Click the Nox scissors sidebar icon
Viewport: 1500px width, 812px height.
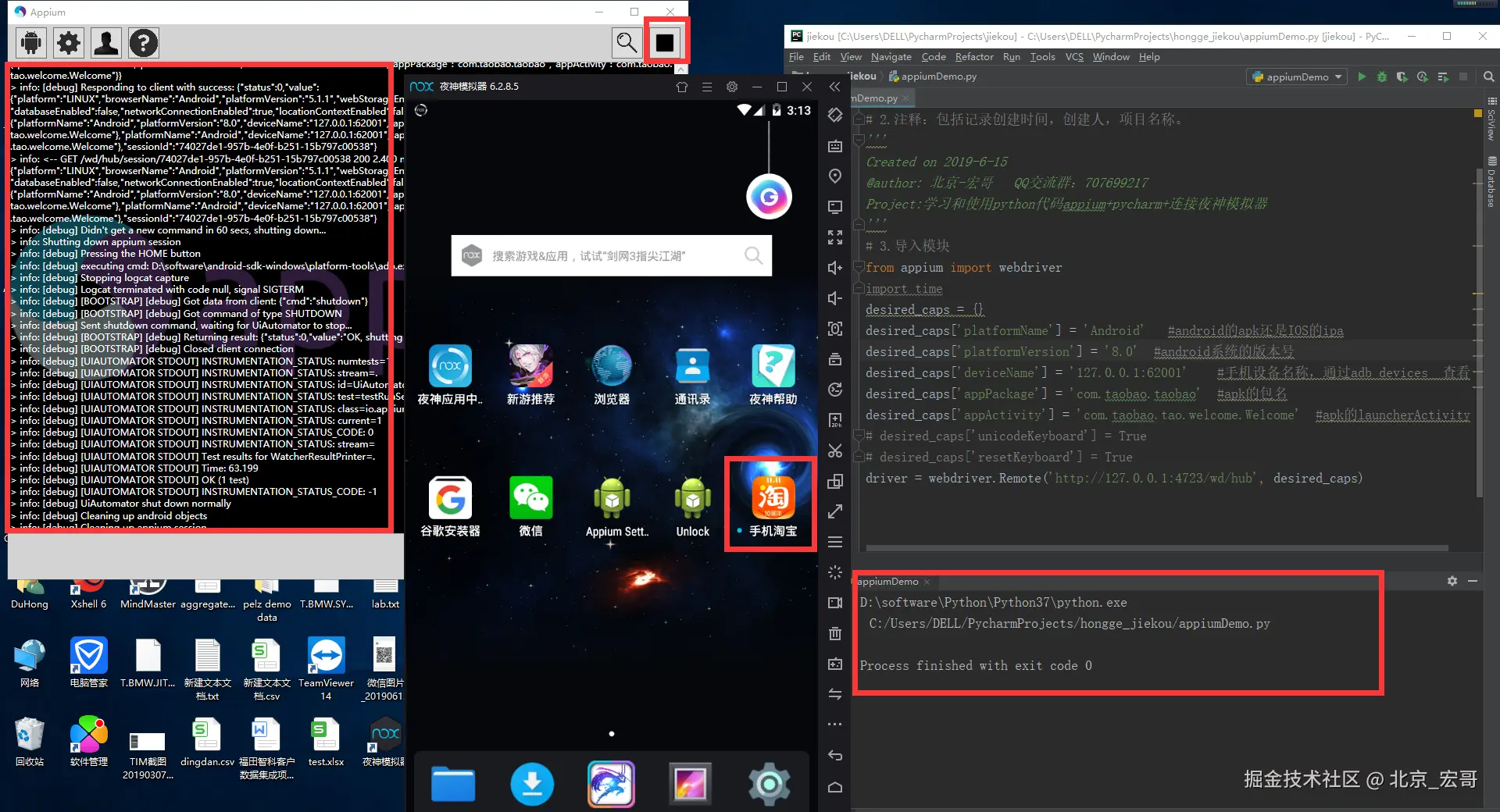(835, 451)
